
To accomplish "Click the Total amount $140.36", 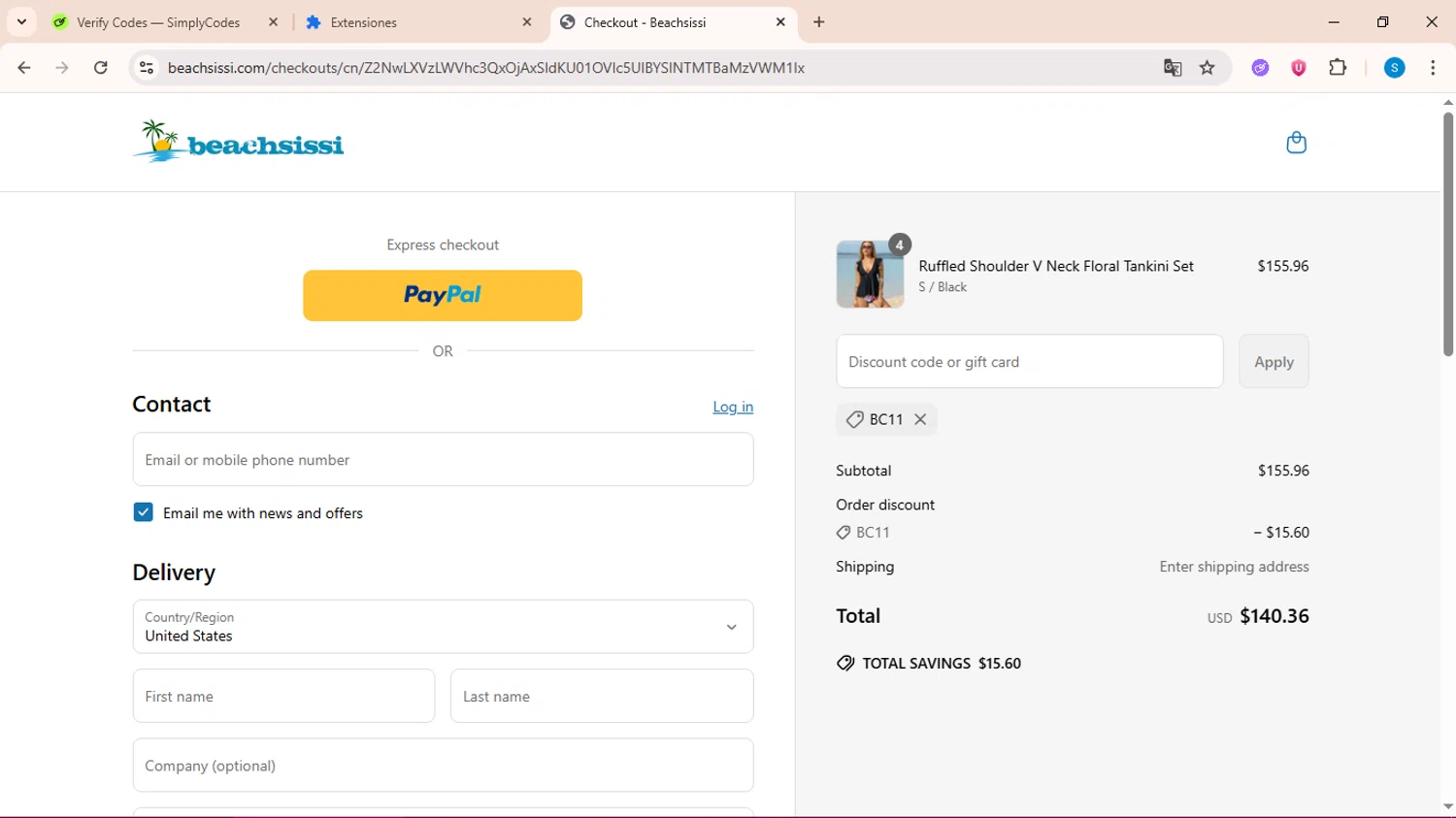I will 1274,616.
